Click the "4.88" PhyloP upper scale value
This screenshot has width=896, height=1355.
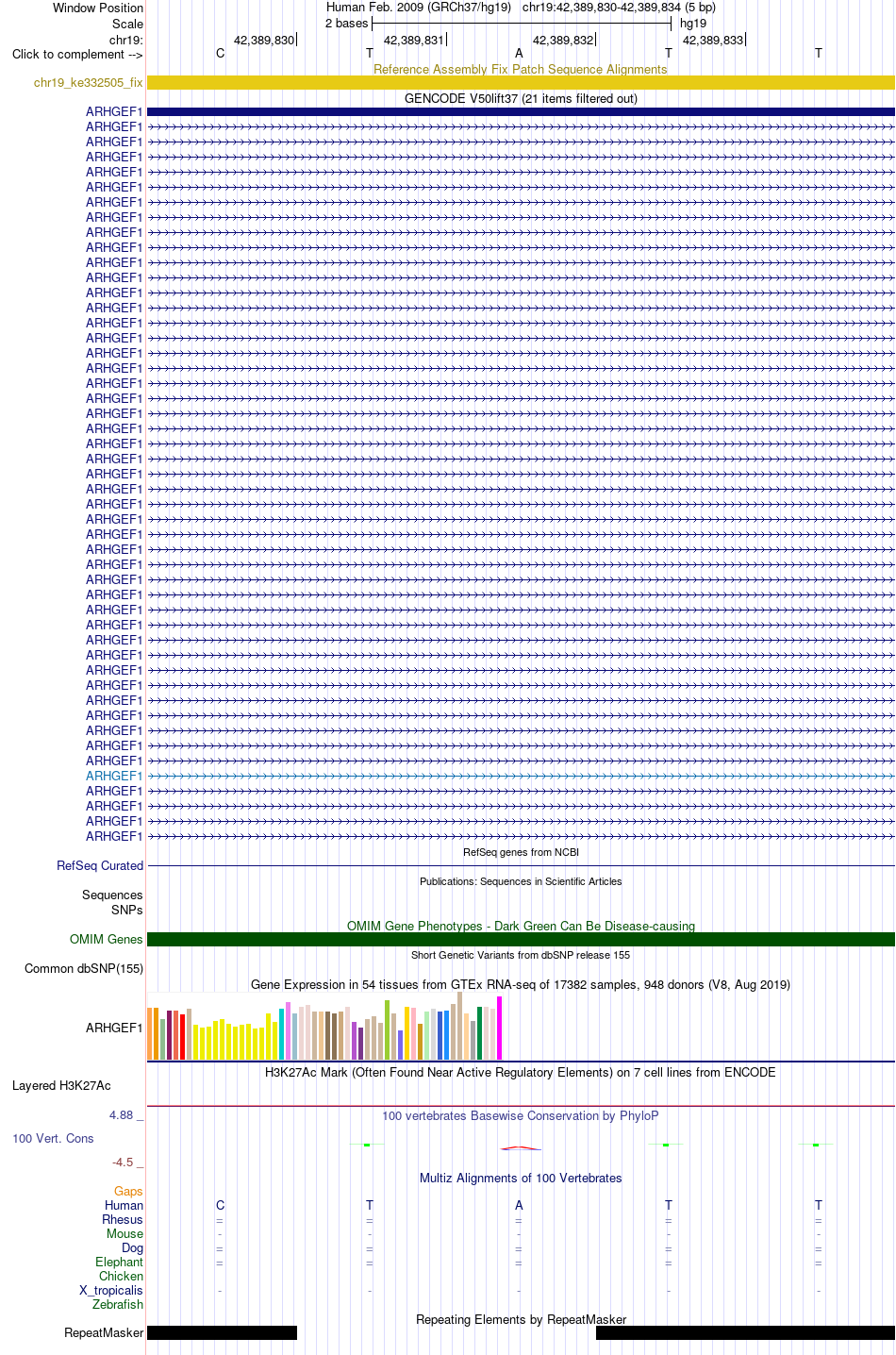pyautogui.click(x=122, y=1114)
